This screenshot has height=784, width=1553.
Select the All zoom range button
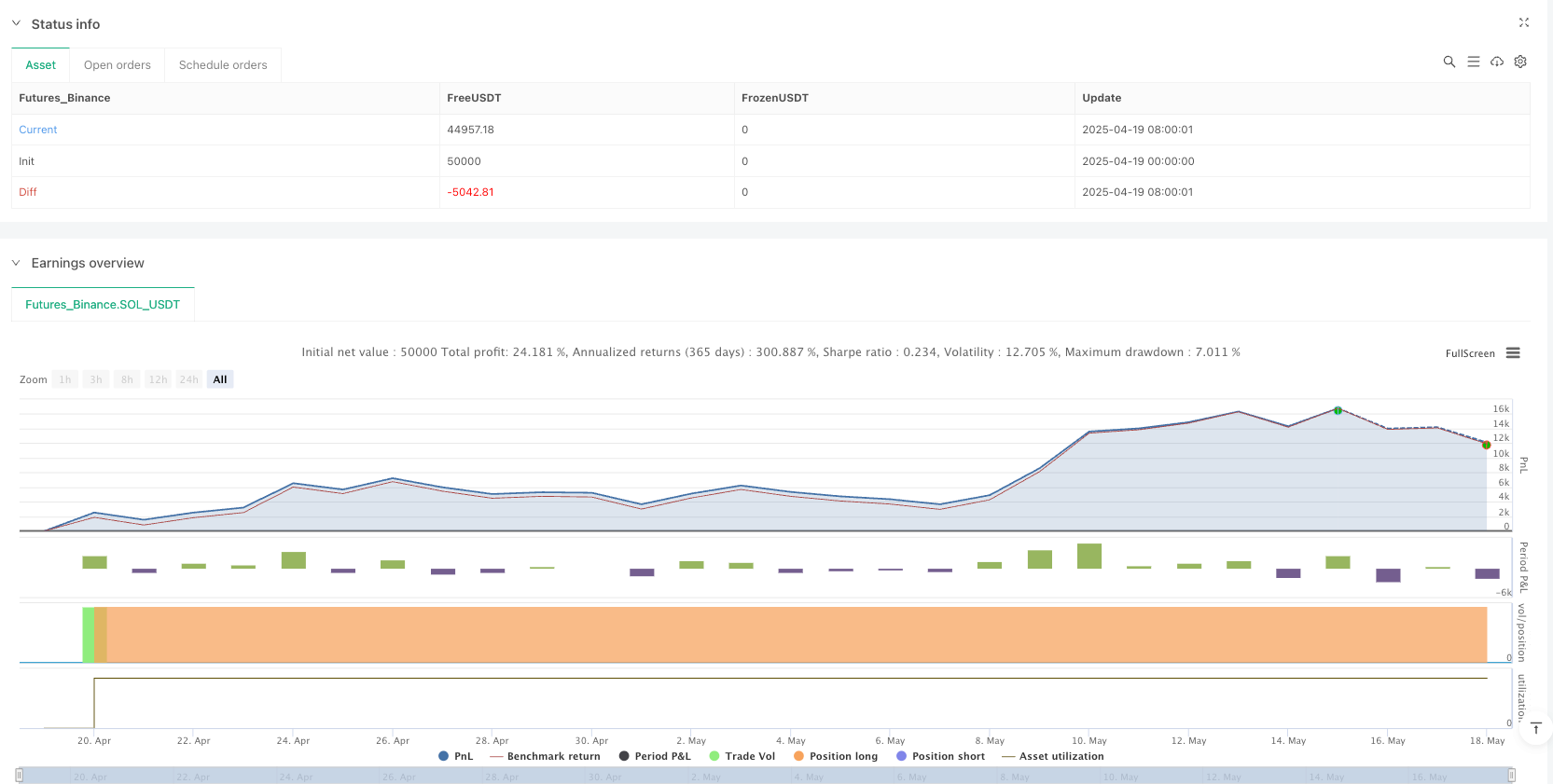pos(220,379)
